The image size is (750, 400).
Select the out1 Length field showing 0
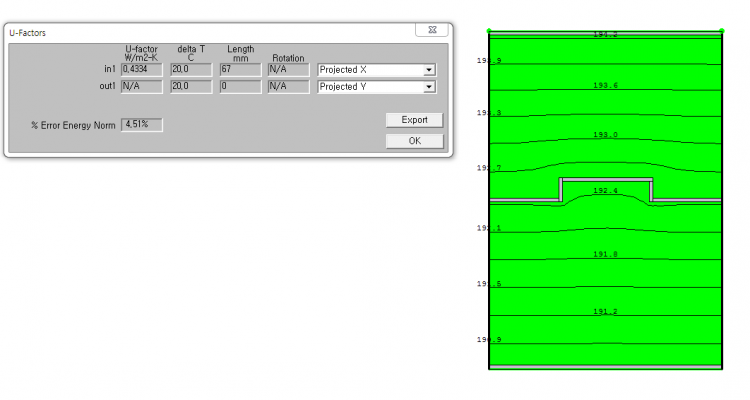[240, 87]
